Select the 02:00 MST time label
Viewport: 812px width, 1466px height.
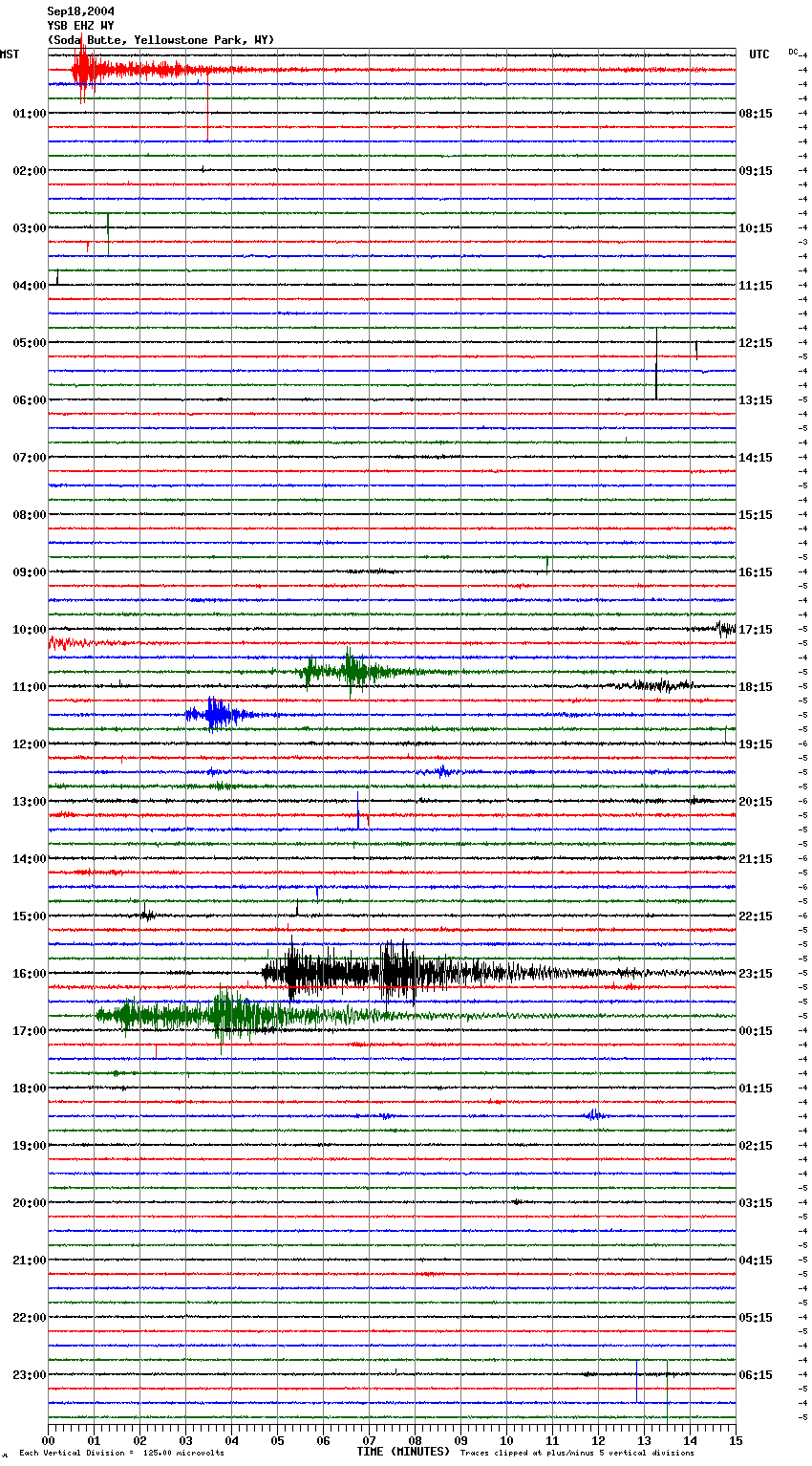30,171
